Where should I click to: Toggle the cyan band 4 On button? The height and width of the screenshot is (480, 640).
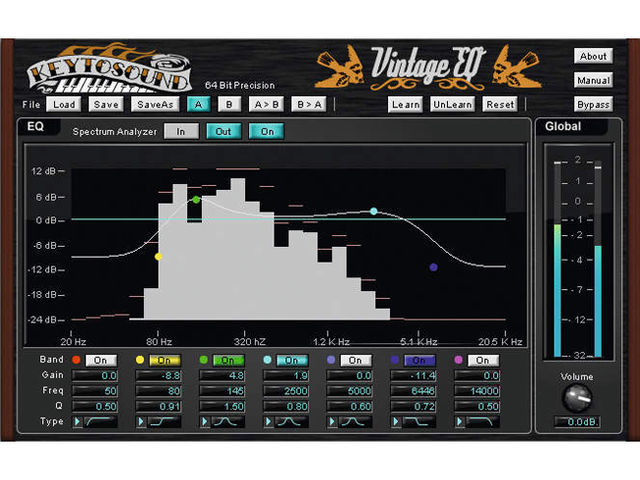(292, 360)
